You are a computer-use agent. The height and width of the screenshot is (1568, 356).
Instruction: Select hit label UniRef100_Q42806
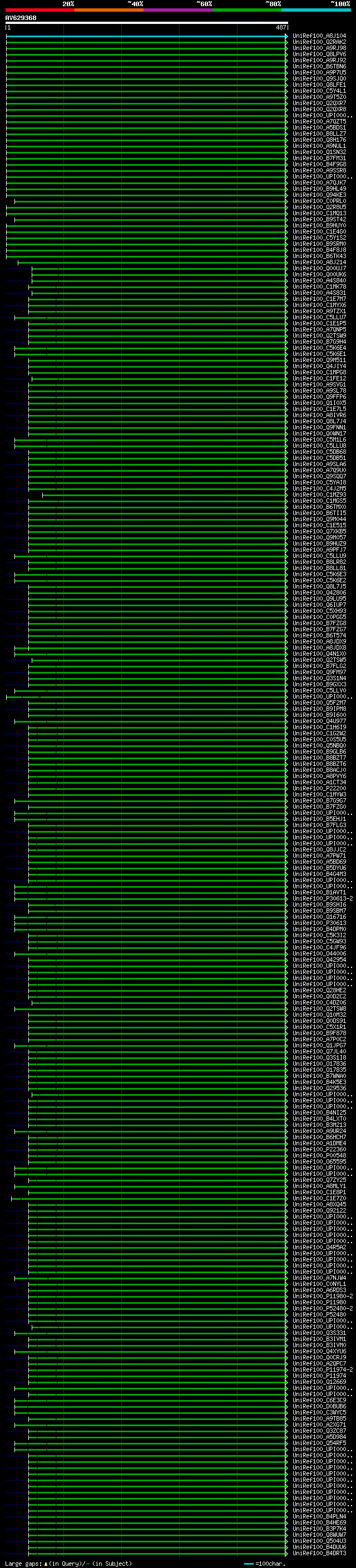click(319, 592)
